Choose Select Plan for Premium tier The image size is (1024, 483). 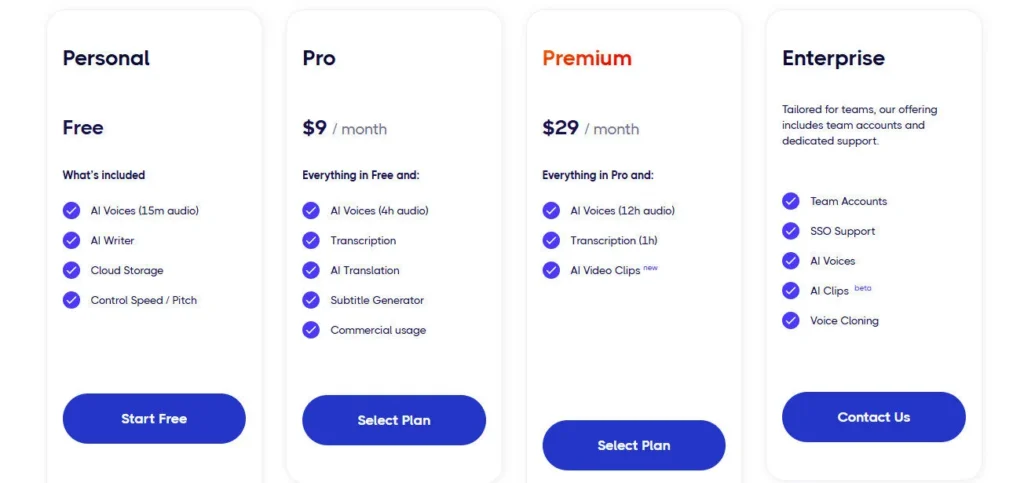coord(634,445)
